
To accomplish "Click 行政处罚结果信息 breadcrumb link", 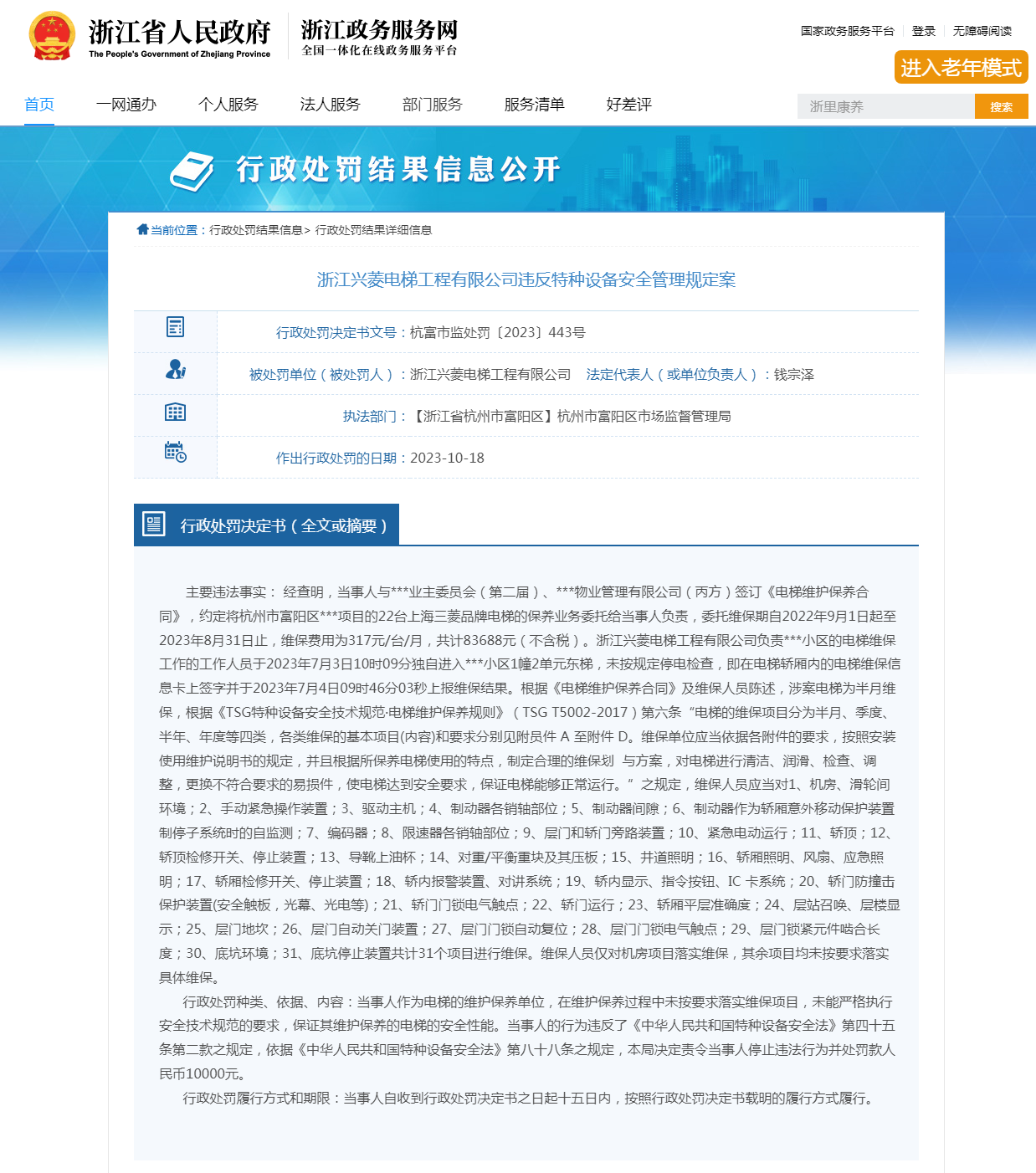I will 256,230.
